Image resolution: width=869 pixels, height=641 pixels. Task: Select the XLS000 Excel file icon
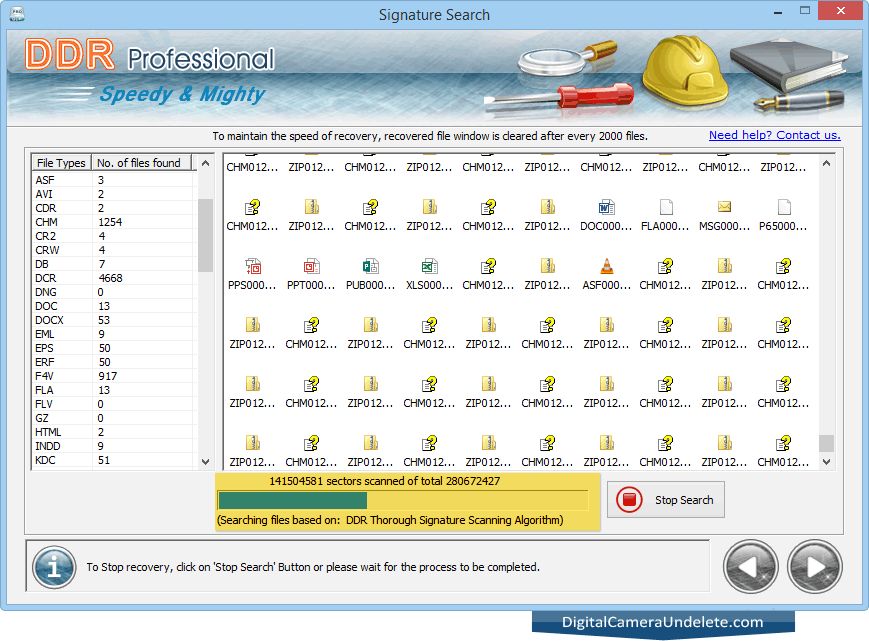(x=429, y=267)
